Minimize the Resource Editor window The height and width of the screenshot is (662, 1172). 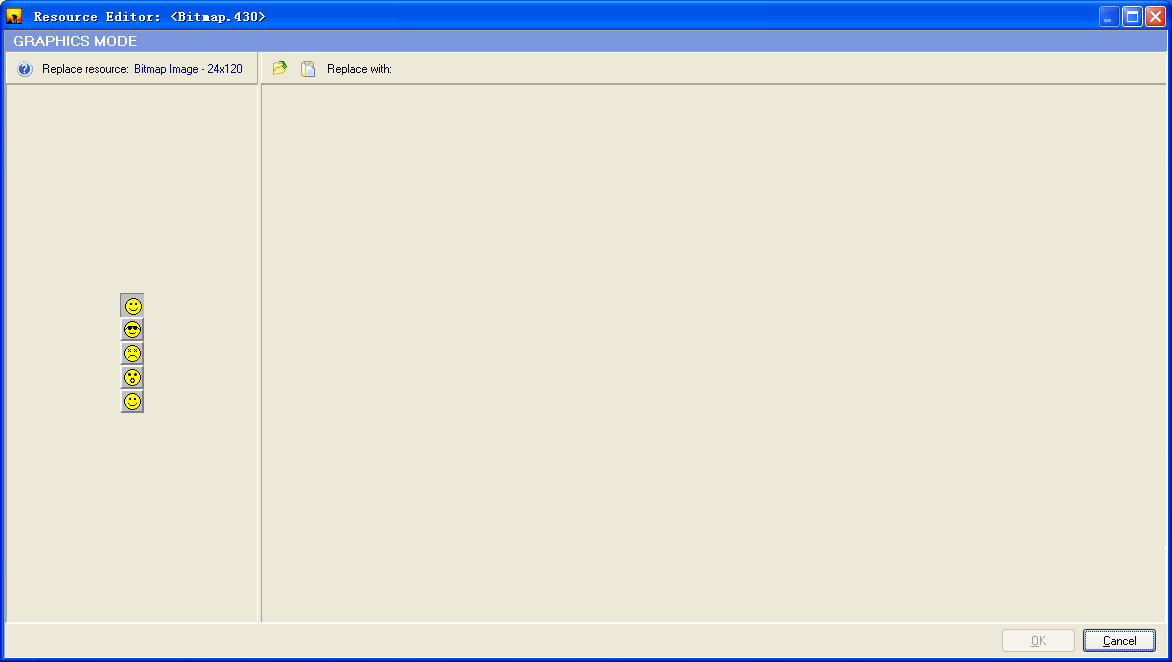tap(1108, 16)
